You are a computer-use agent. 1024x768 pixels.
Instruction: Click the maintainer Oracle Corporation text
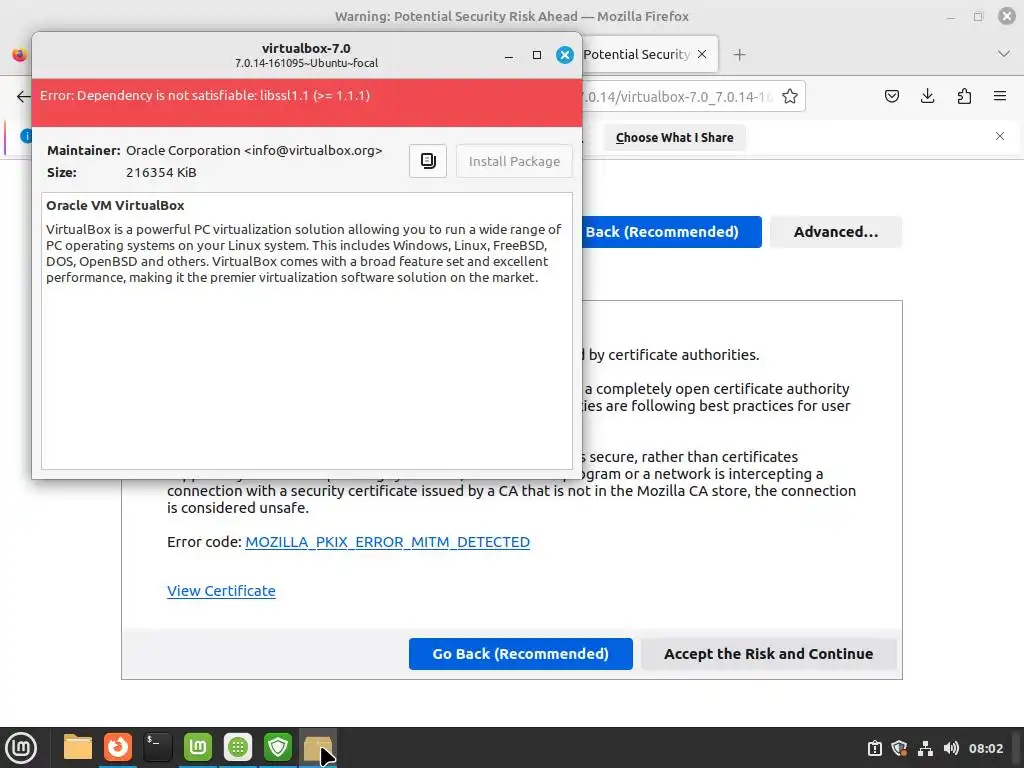pyautogui.click(x=254, y=150)
